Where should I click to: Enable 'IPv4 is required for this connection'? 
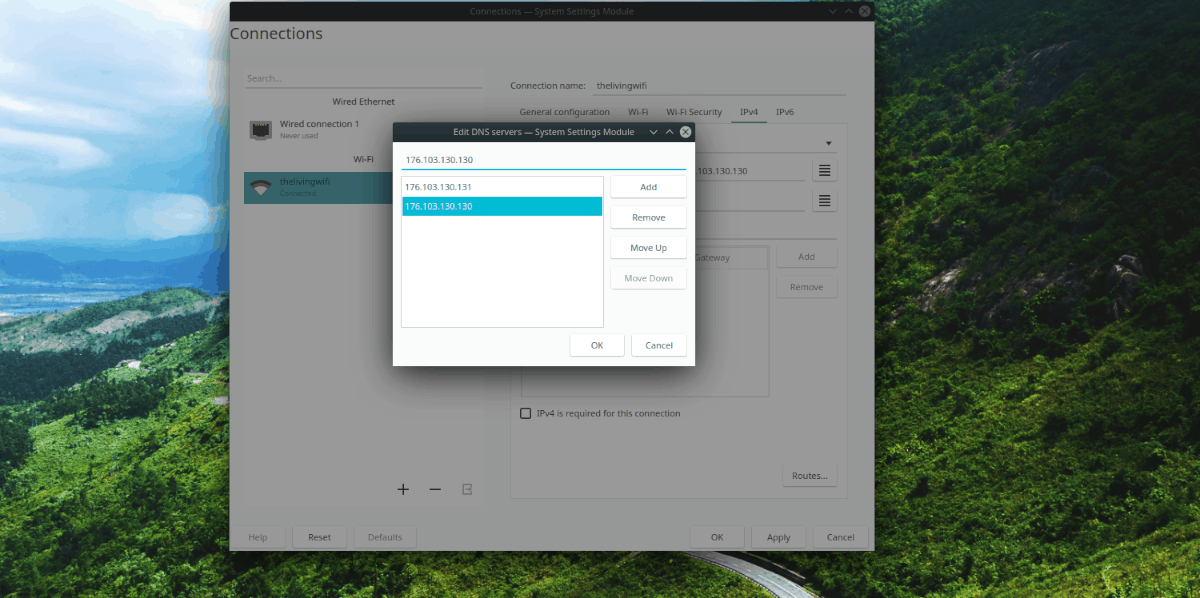[525, 413]
